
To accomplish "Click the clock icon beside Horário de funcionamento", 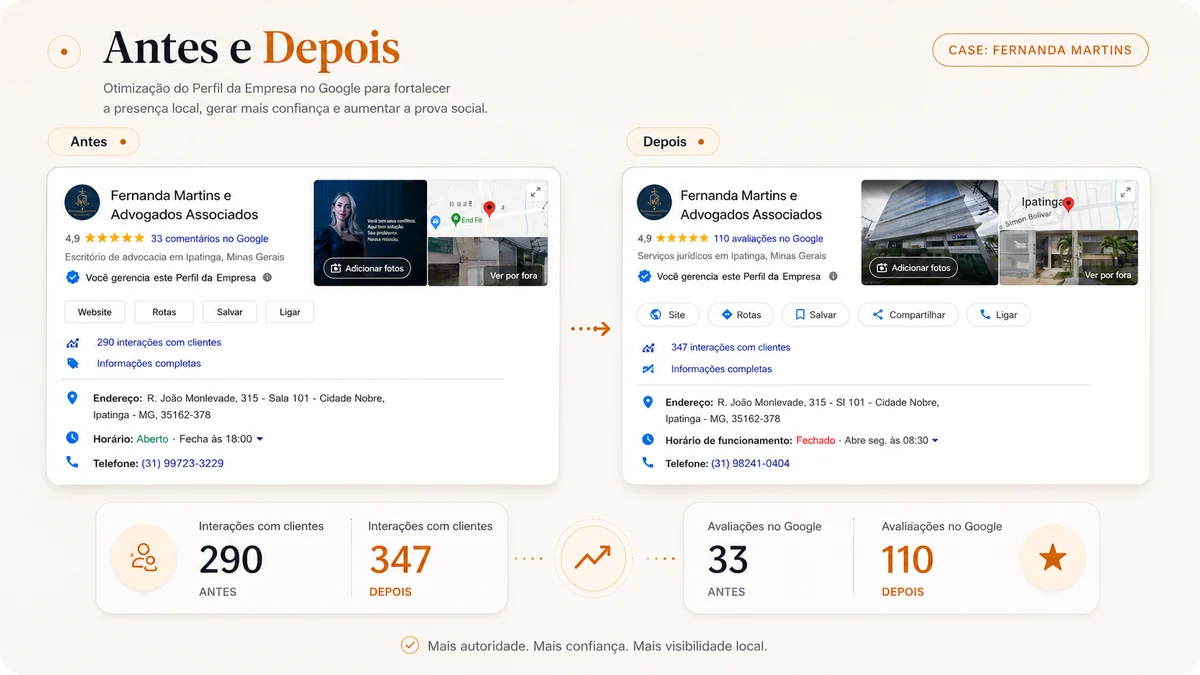I will click(648, 440).
